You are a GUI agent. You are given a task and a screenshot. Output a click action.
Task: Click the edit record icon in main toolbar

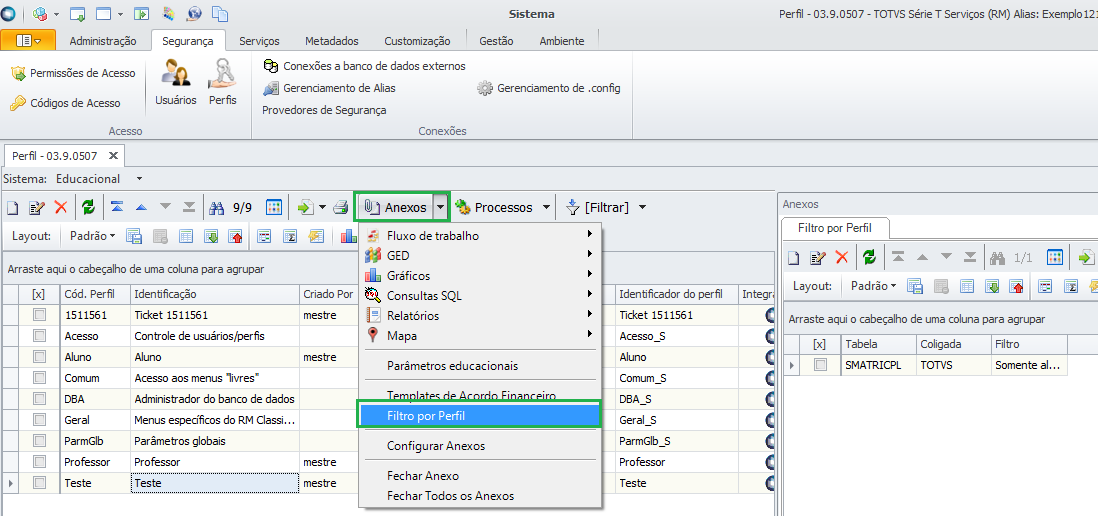tap(36, 207)
